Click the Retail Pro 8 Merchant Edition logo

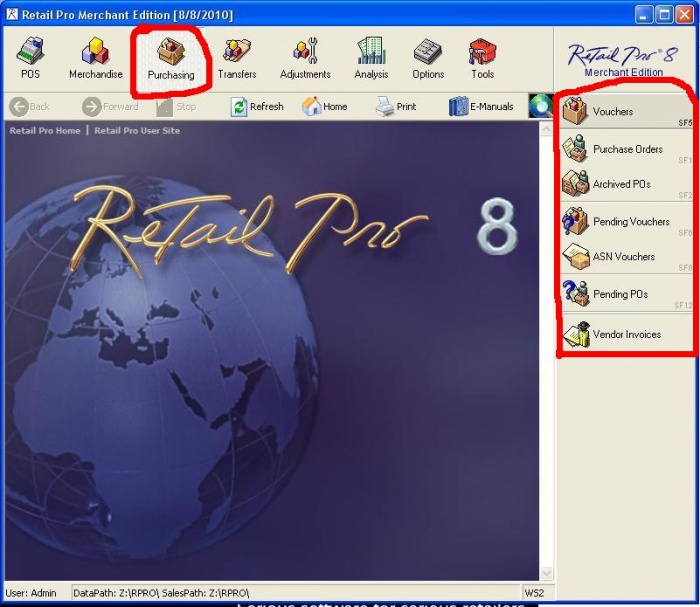pyautogui.click(x=623, y=59)
